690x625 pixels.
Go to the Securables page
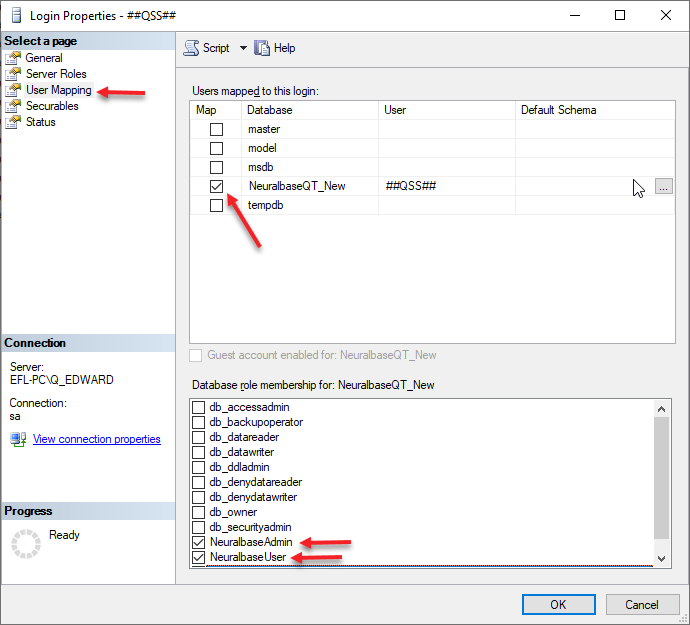(x=52, y=106)
